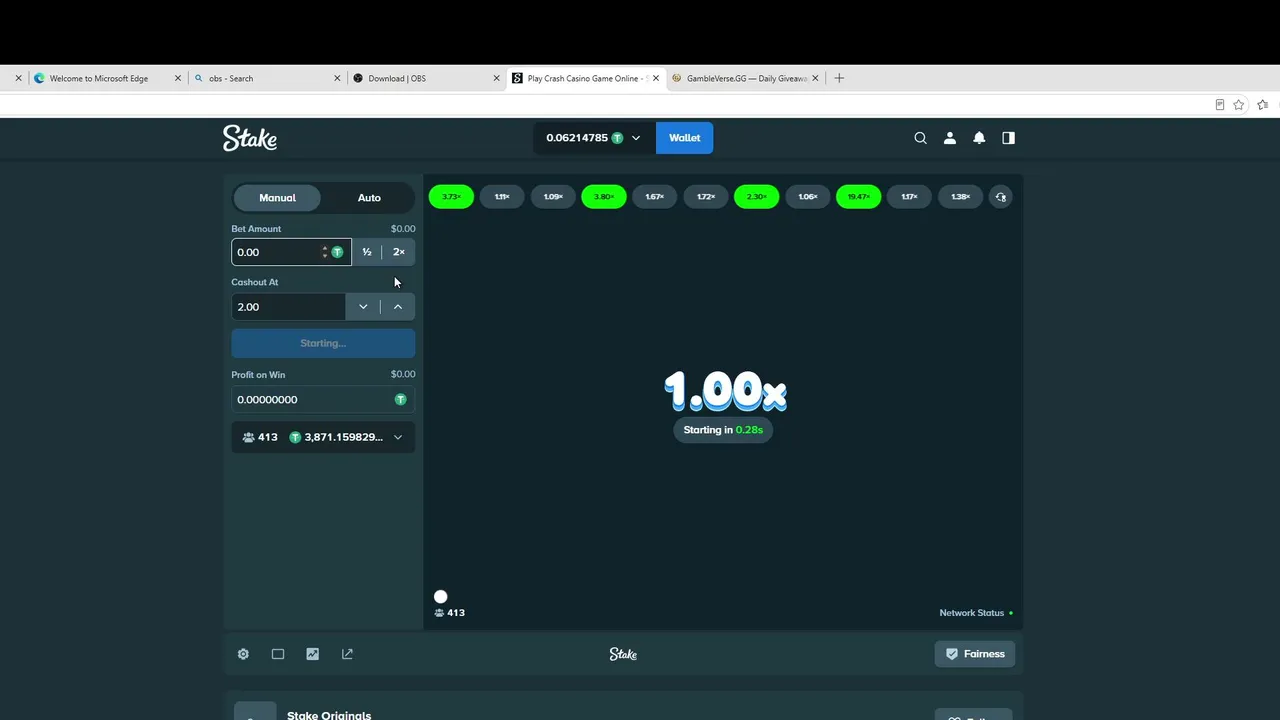
Task: Open live stats chart icon
Action: click(313, 654)
